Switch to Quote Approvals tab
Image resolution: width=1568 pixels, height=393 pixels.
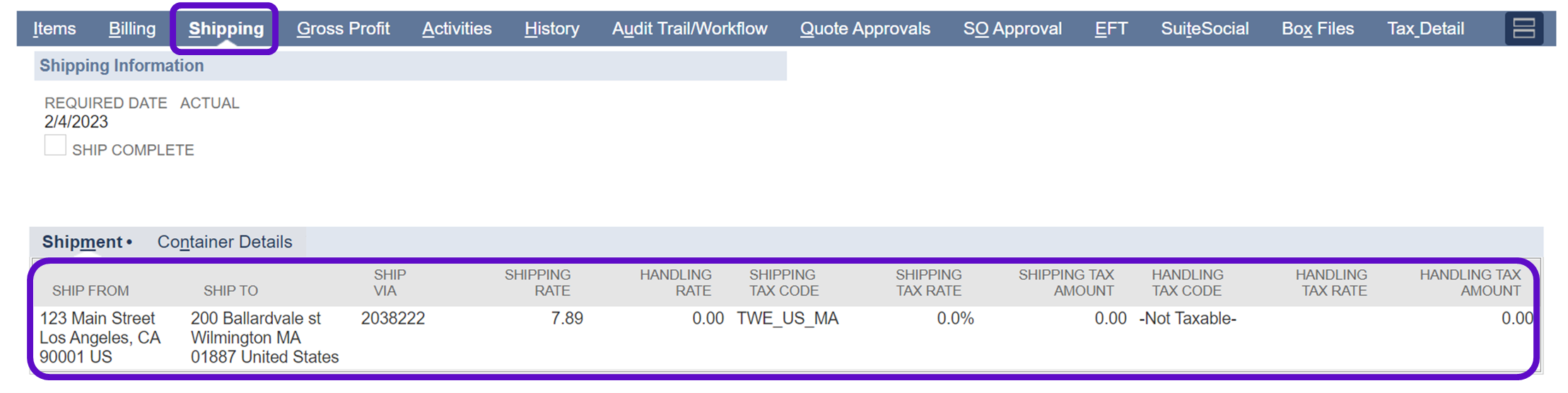click(x=865, y=29)
